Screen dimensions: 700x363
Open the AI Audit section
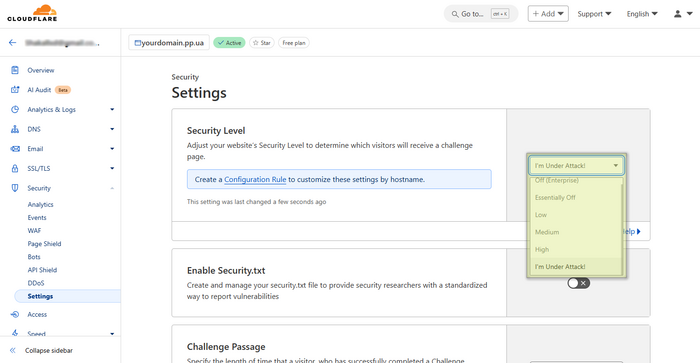pos(39,90)
